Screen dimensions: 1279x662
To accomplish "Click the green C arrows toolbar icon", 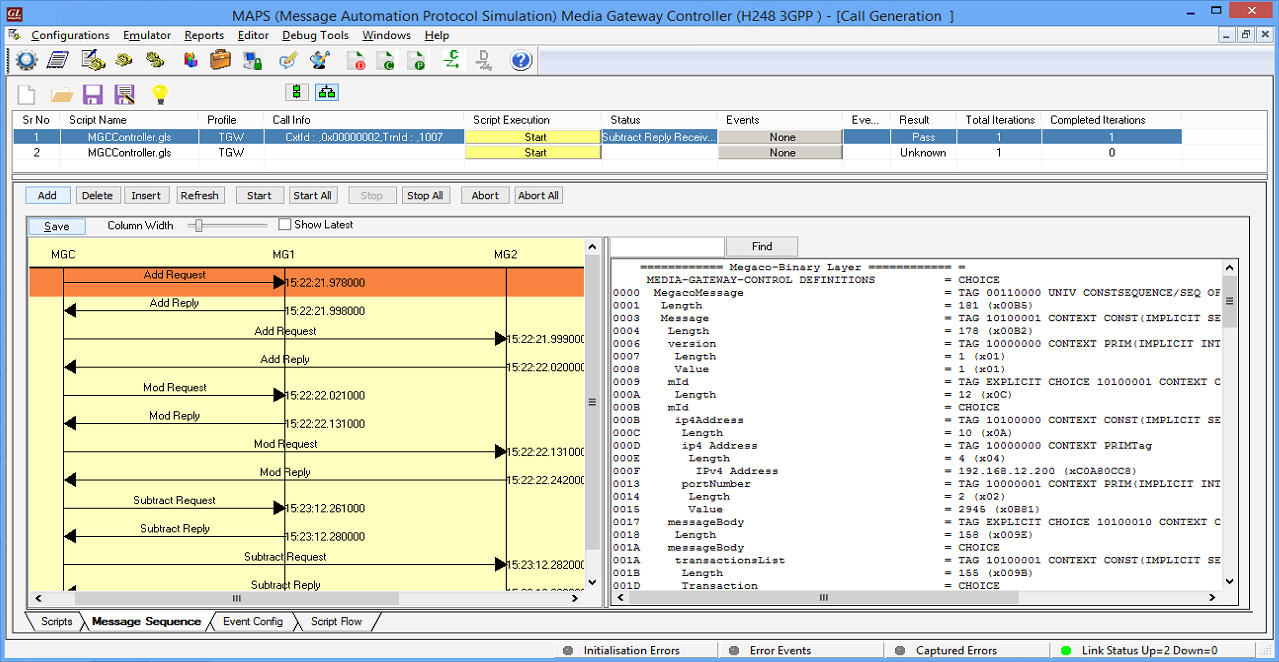I will point(452,60).
